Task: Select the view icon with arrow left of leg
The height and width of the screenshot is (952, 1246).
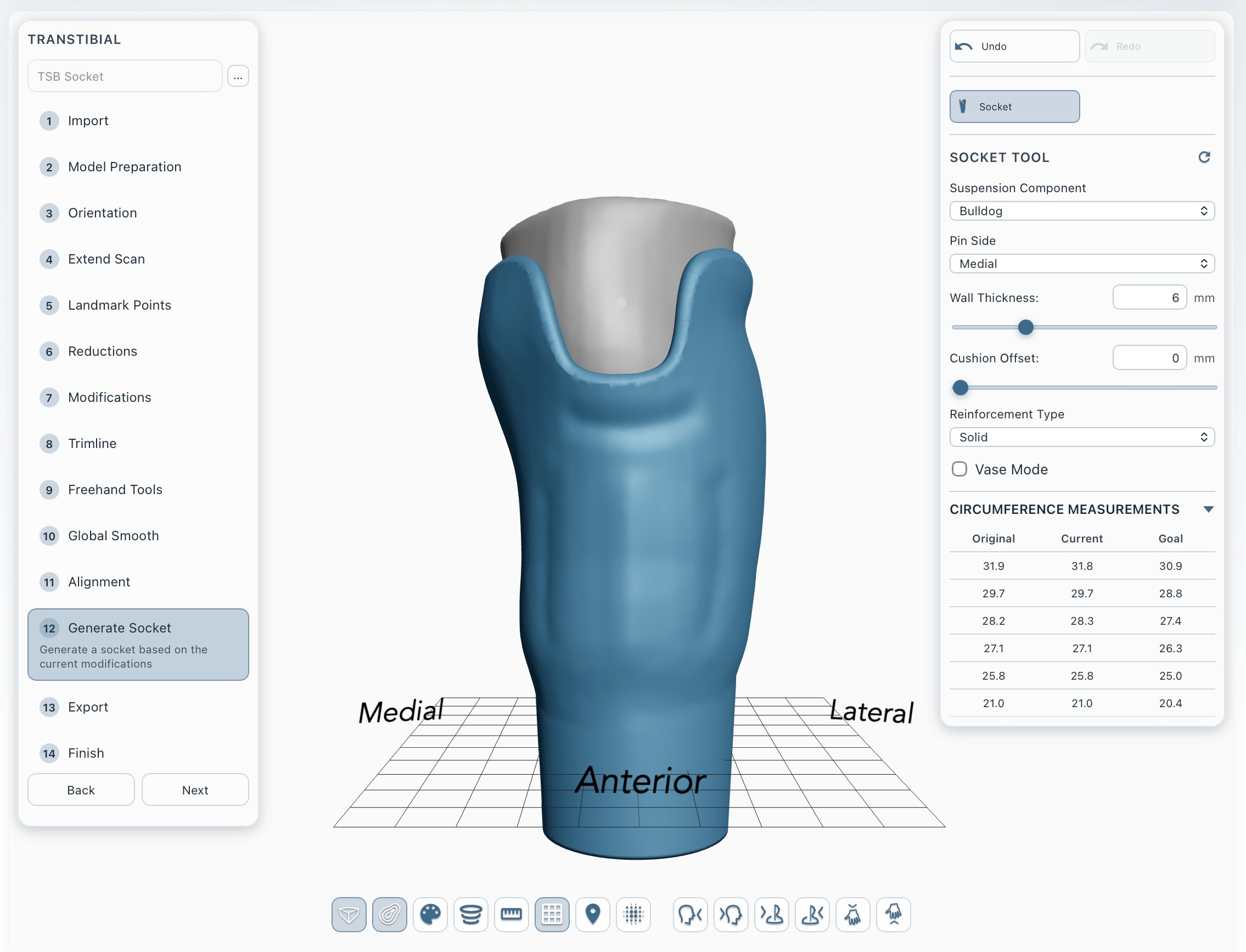Action: click(x=772, y=914)
